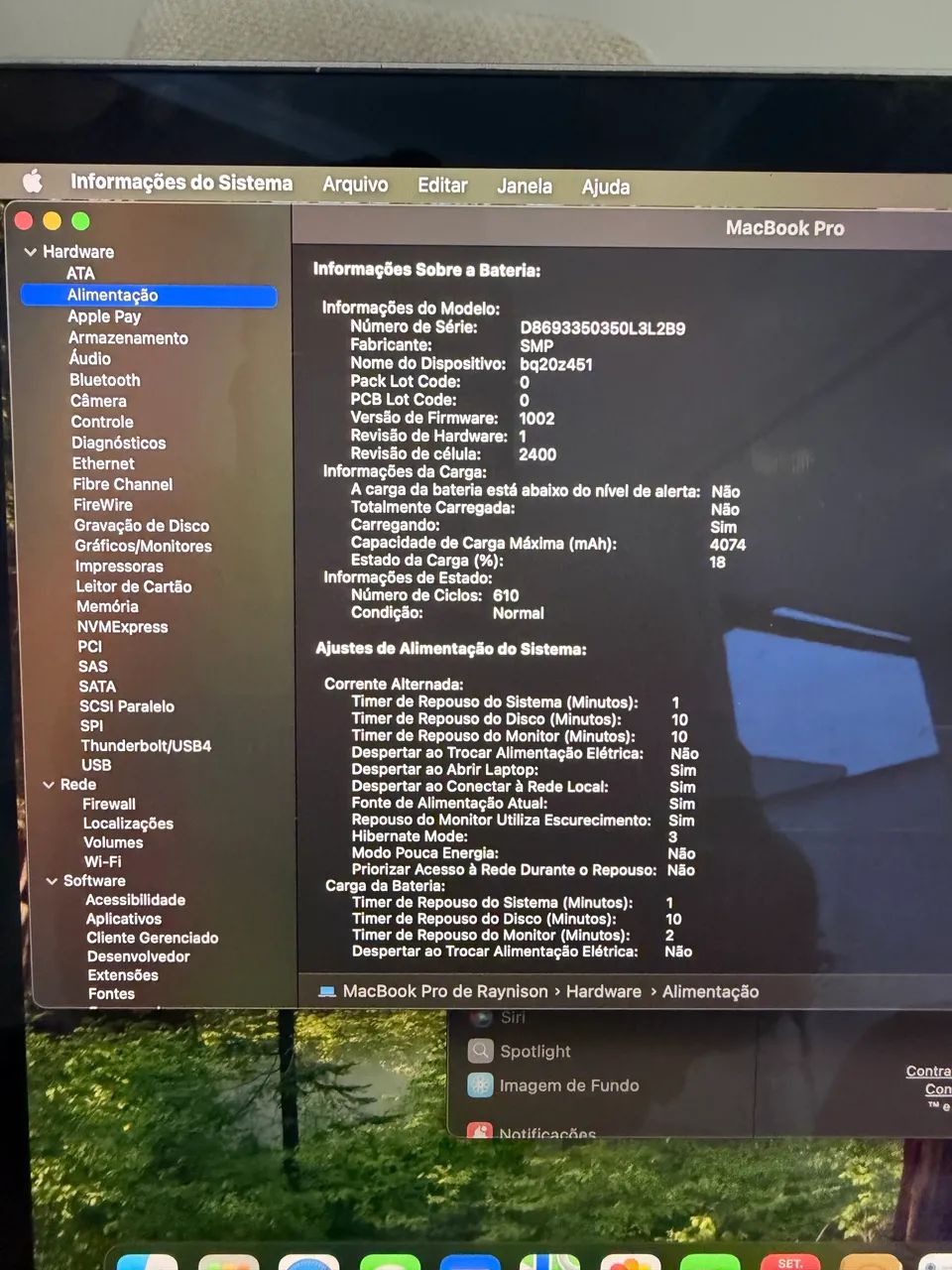Select Fibre Channel in the sidebar

click(x=122, y=484)
